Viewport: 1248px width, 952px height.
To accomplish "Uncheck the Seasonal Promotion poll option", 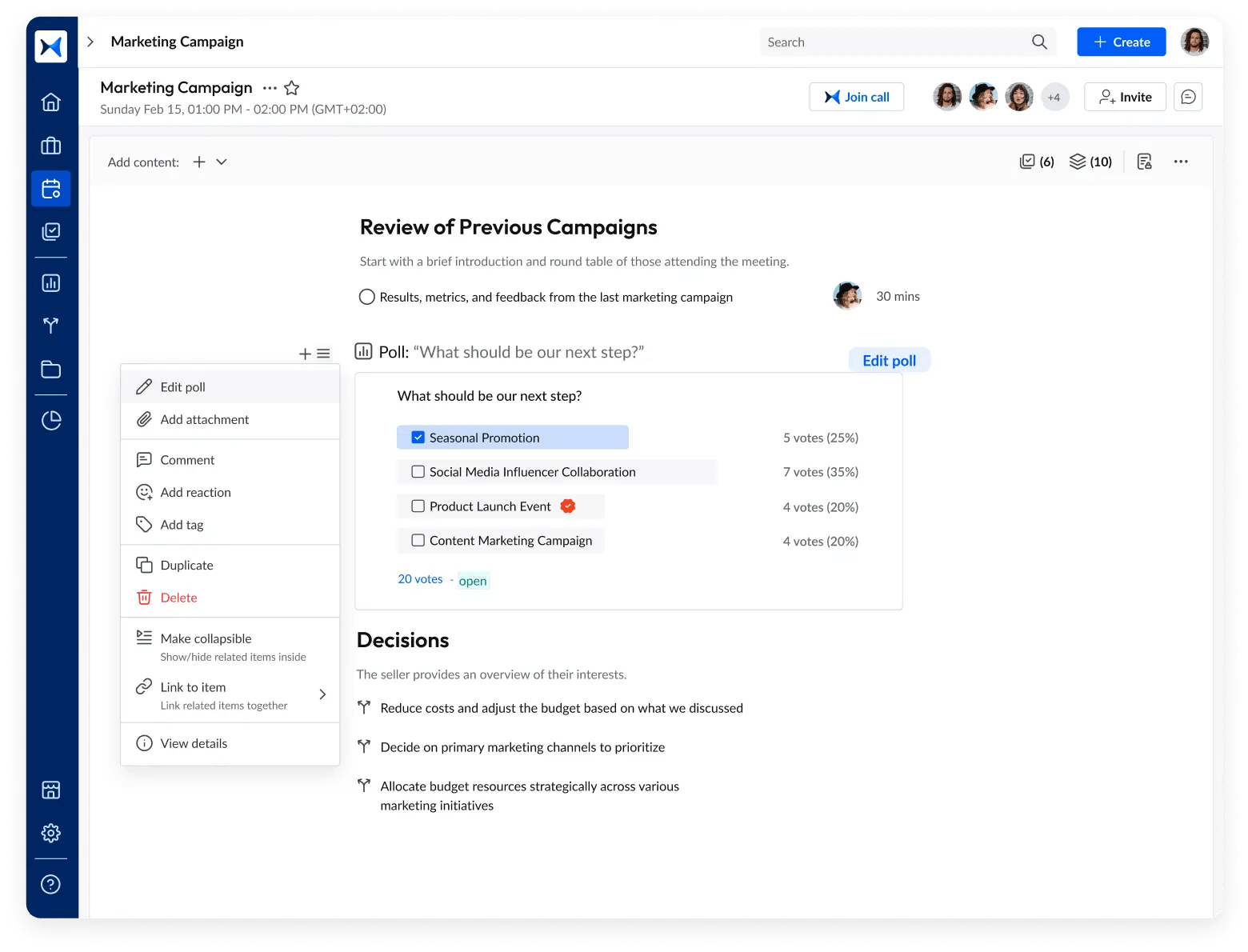I will 418,438.
